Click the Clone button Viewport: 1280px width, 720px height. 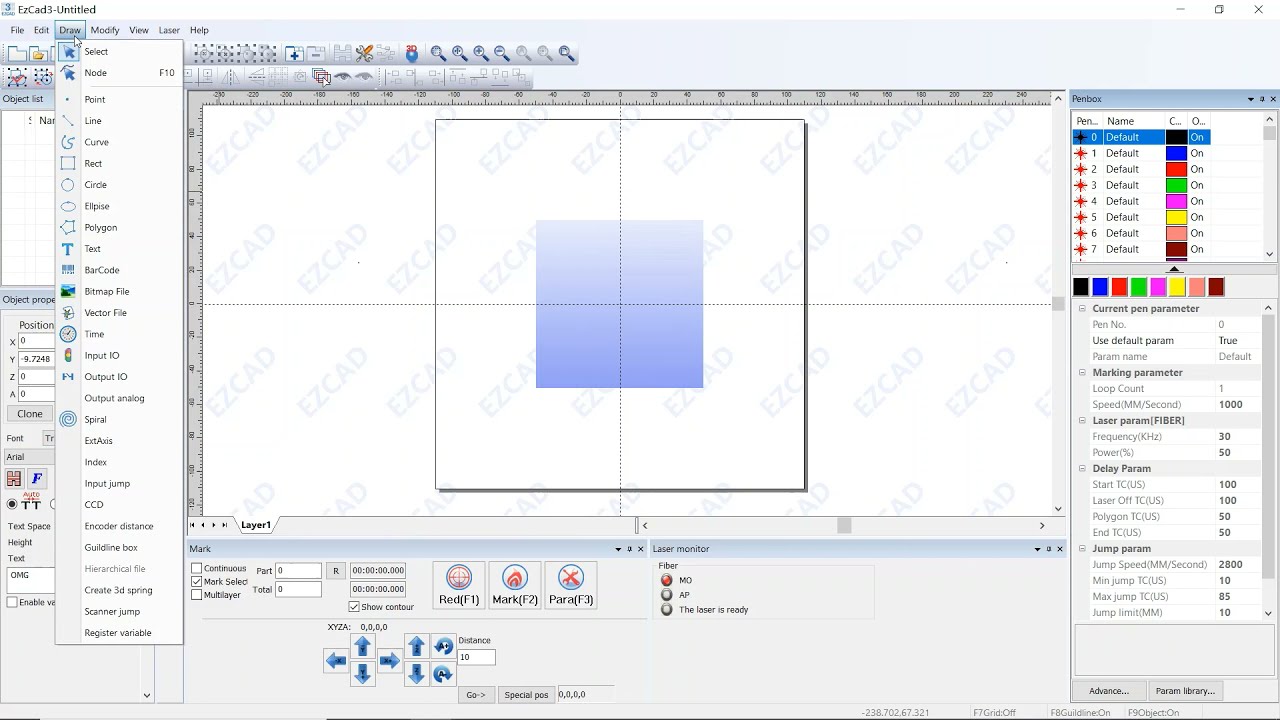pos(30,414)
